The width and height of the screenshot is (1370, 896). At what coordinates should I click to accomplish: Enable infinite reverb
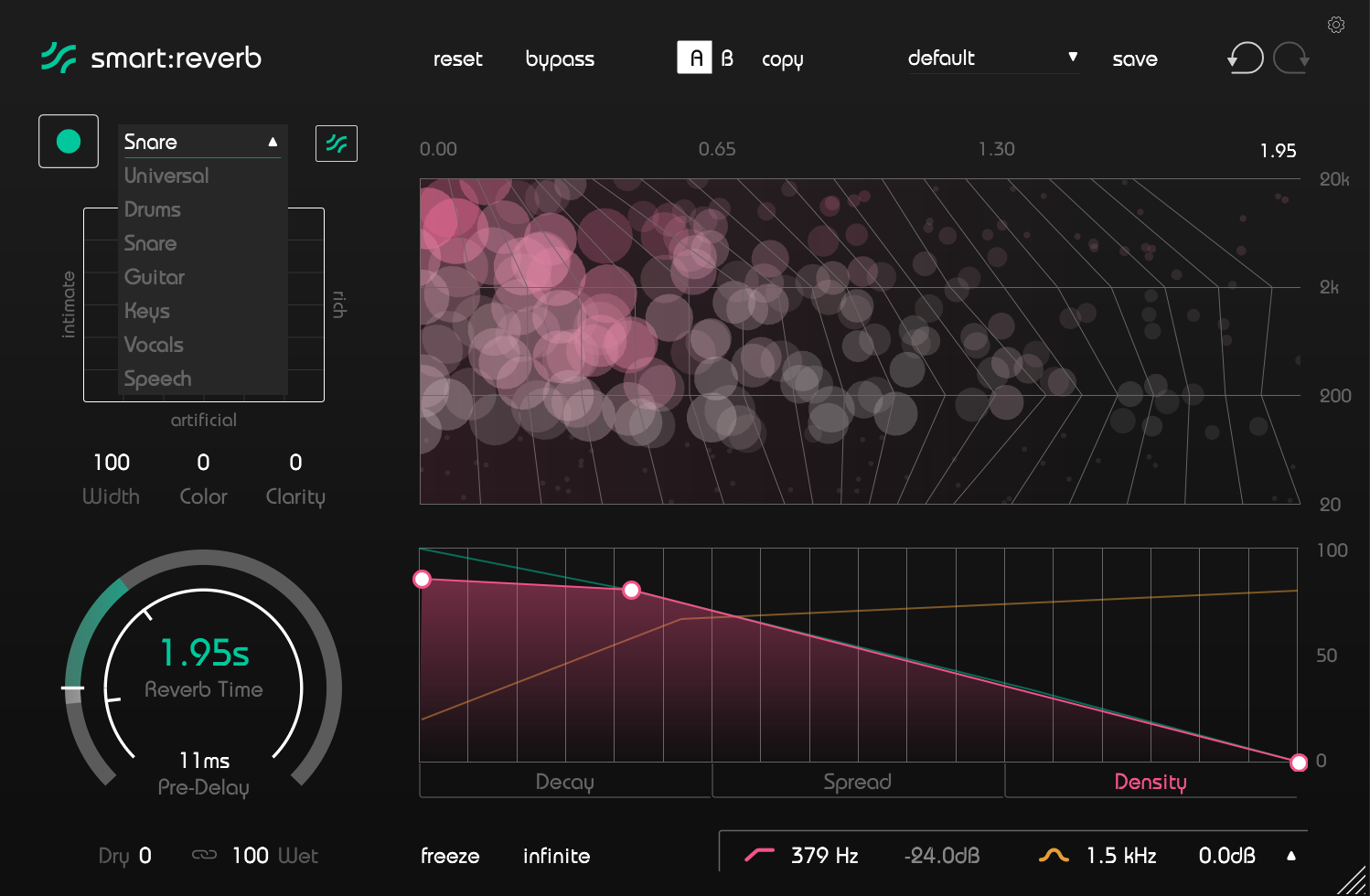click(x=556, y=856)
